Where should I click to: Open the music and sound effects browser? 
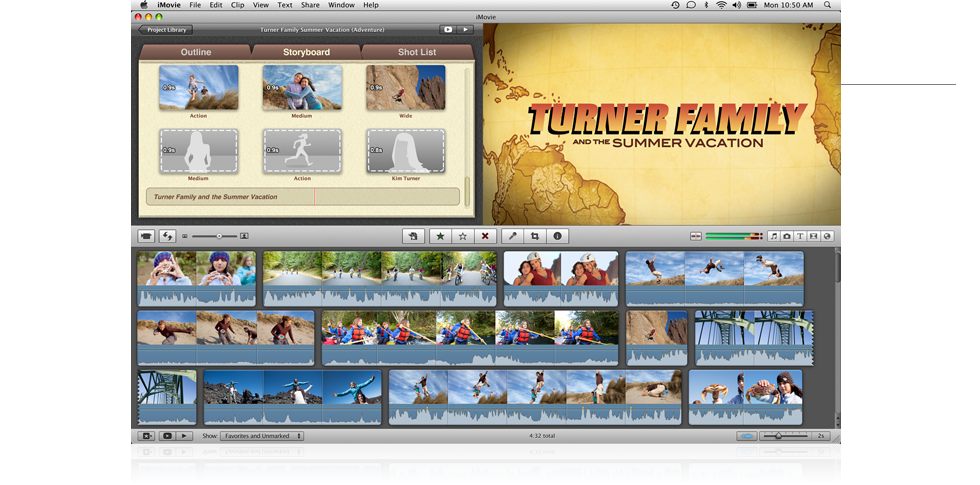coord(773,236)
